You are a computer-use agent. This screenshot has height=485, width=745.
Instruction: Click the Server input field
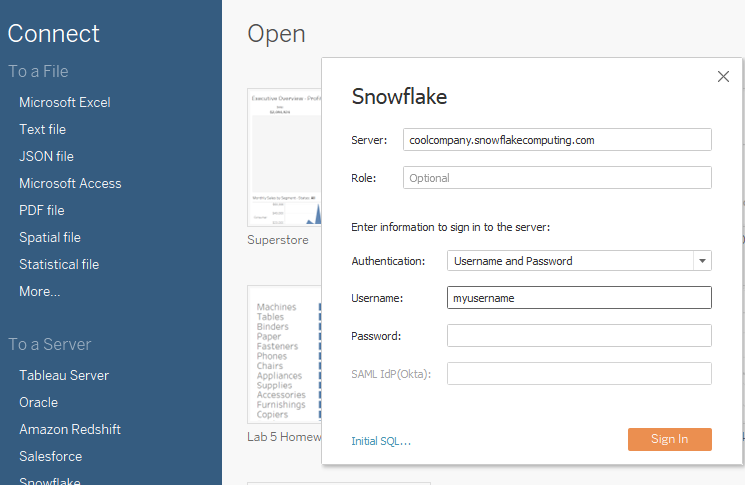click(x=557, y=140)
